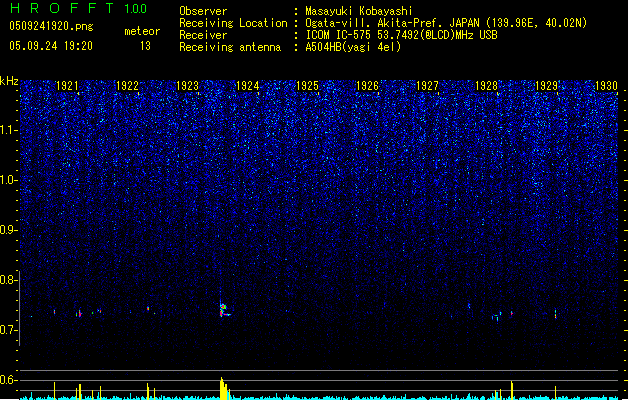Click the 1921 time marker
629x400 pixels.
[67, 86]
